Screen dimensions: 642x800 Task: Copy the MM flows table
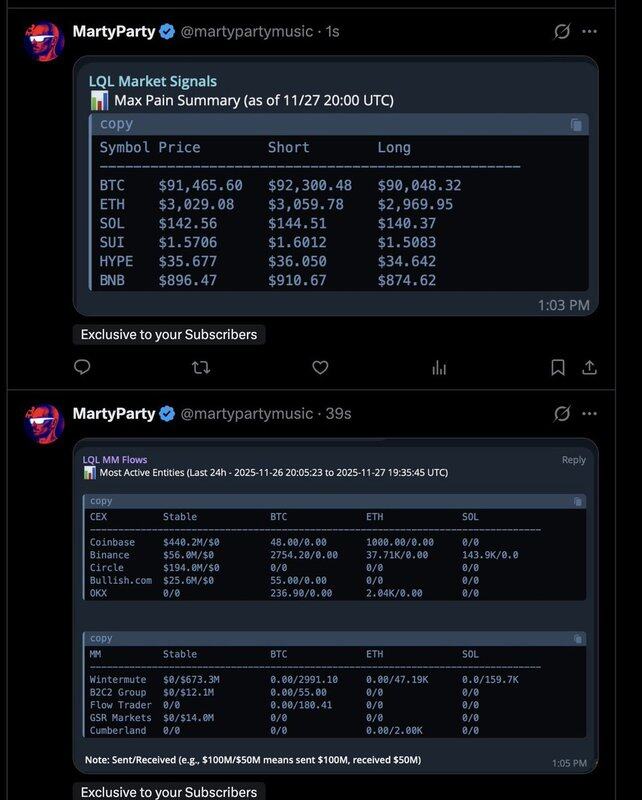click(x=577, y=638)
